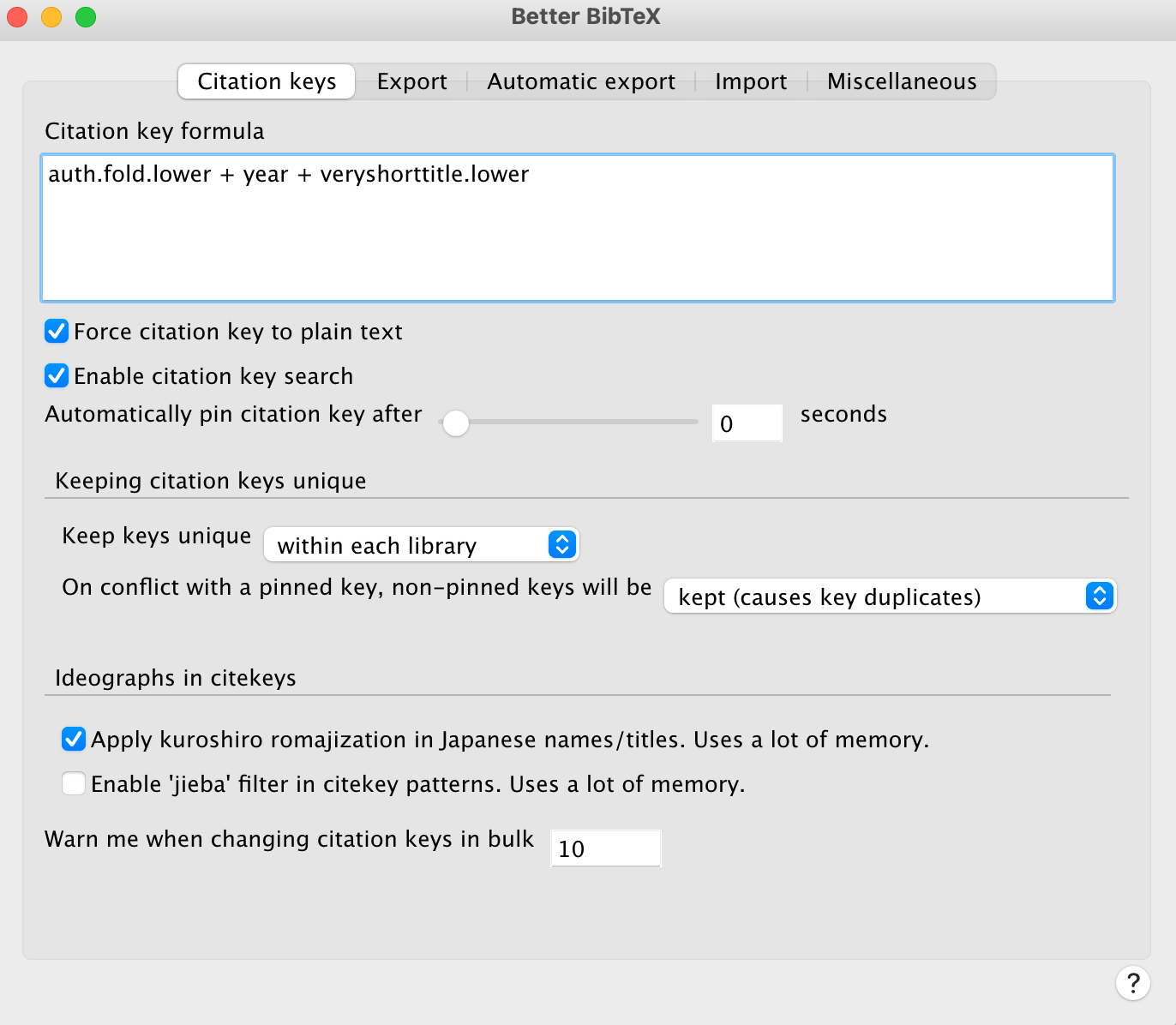This screenshot has width=1176, height=1025.
Task: Minimize the Better BibTeX window
Action: [51, 16]
